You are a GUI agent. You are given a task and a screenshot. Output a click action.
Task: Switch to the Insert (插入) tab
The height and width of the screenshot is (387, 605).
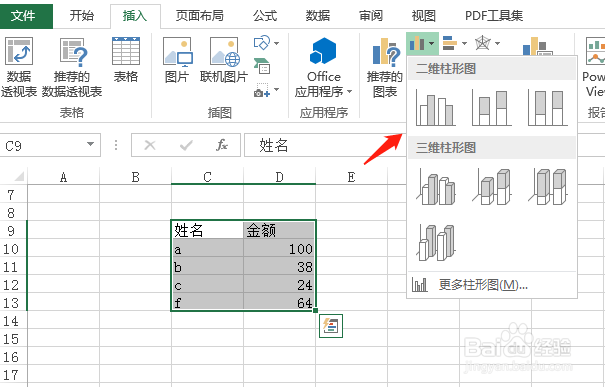(x=135, y=15)
